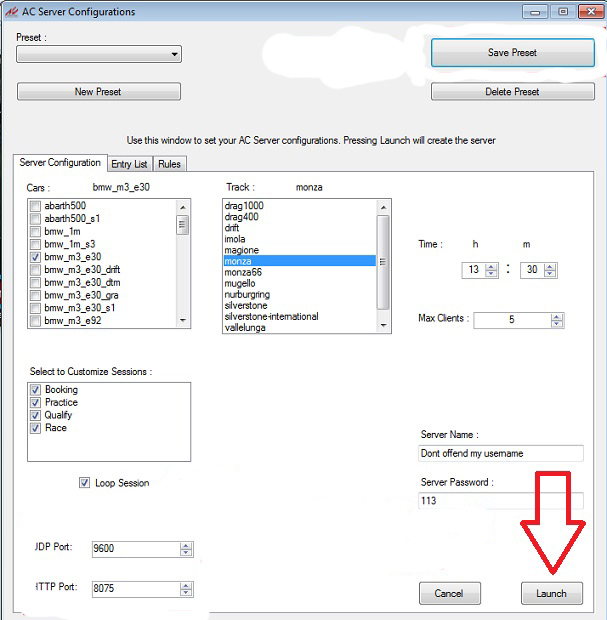
Task: Increase the HTTP Port spinner
Action: click(x=186, y=584)
